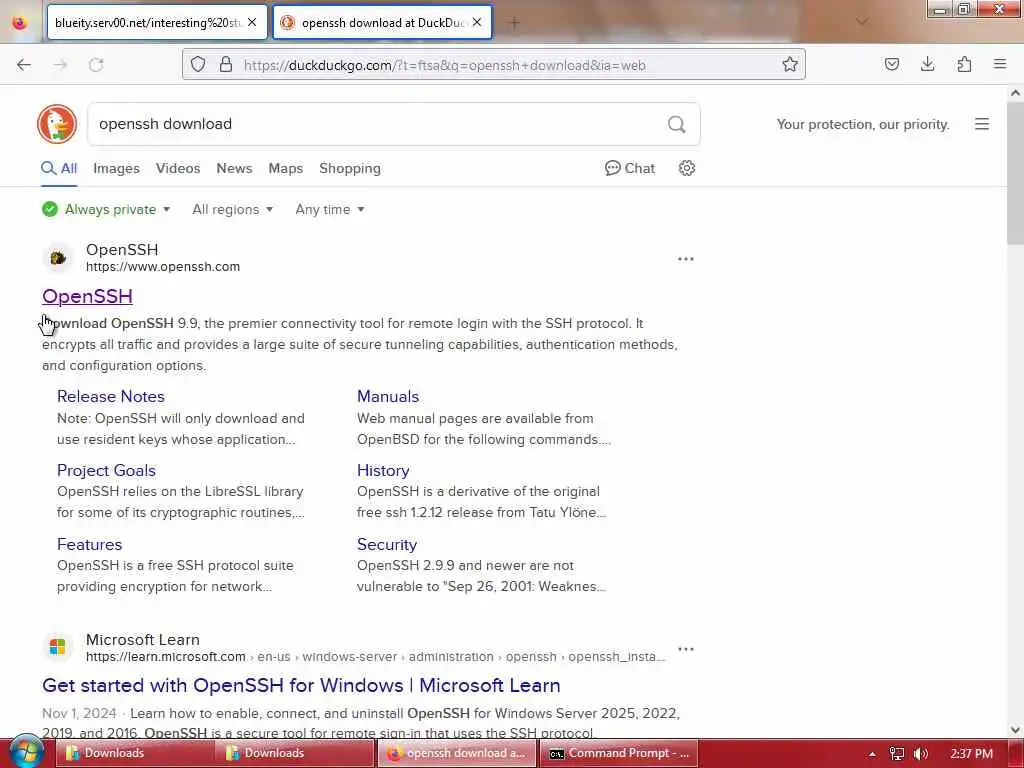Open the Security sitelink

387,545
